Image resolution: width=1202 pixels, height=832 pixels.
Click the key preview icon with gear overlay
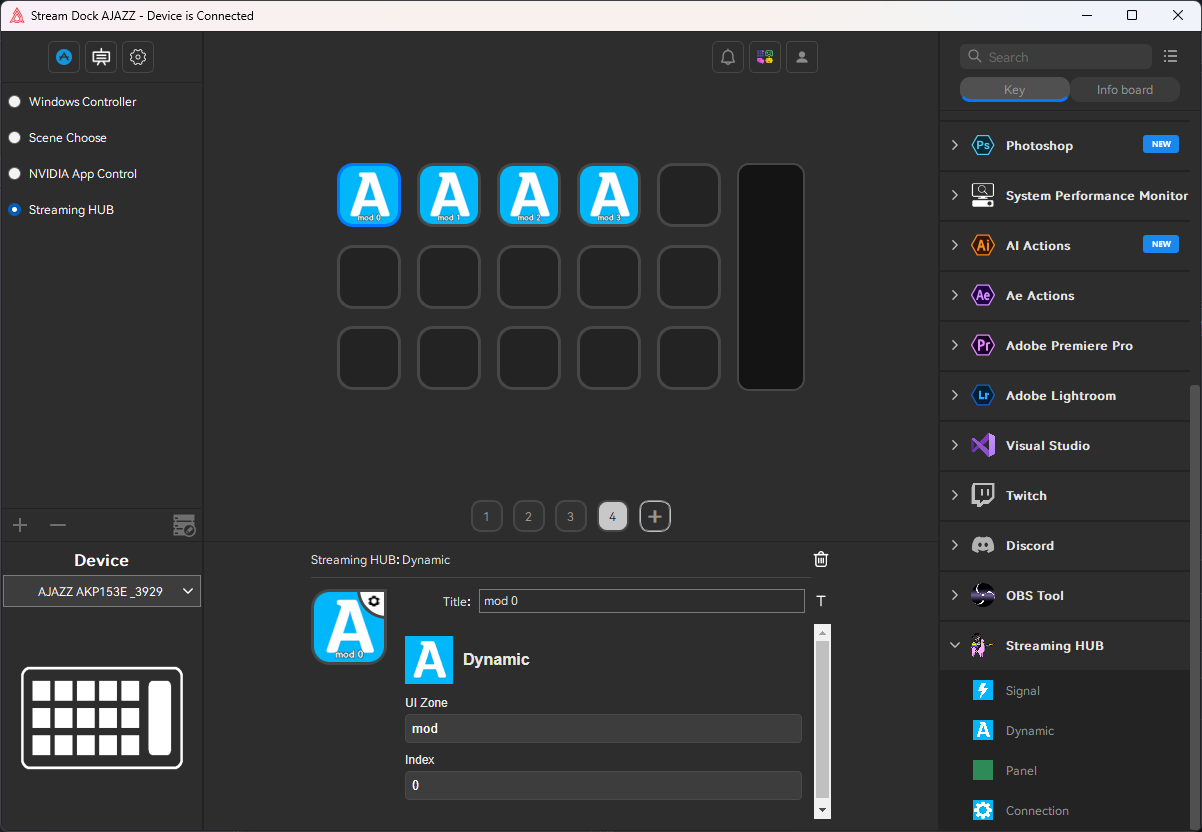349,627
